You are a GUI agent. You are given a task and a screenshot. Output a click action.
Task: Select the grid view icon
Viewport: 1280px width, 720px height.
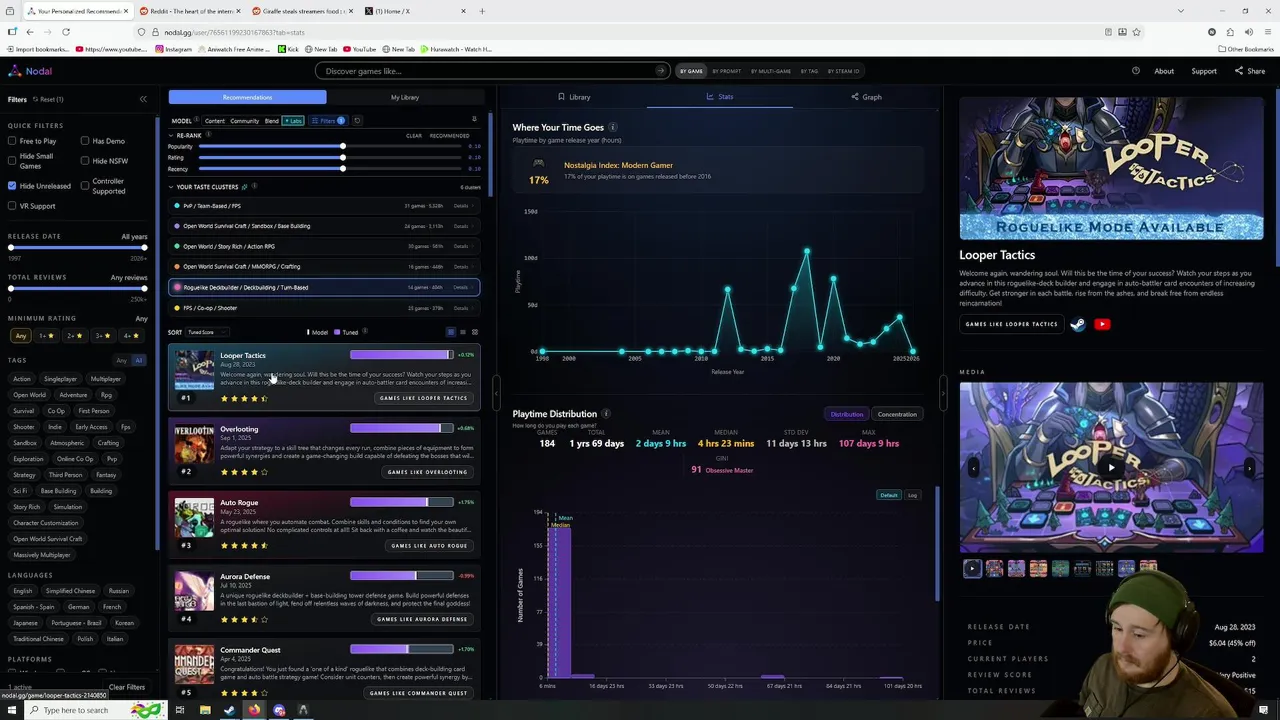coord(474,332)
